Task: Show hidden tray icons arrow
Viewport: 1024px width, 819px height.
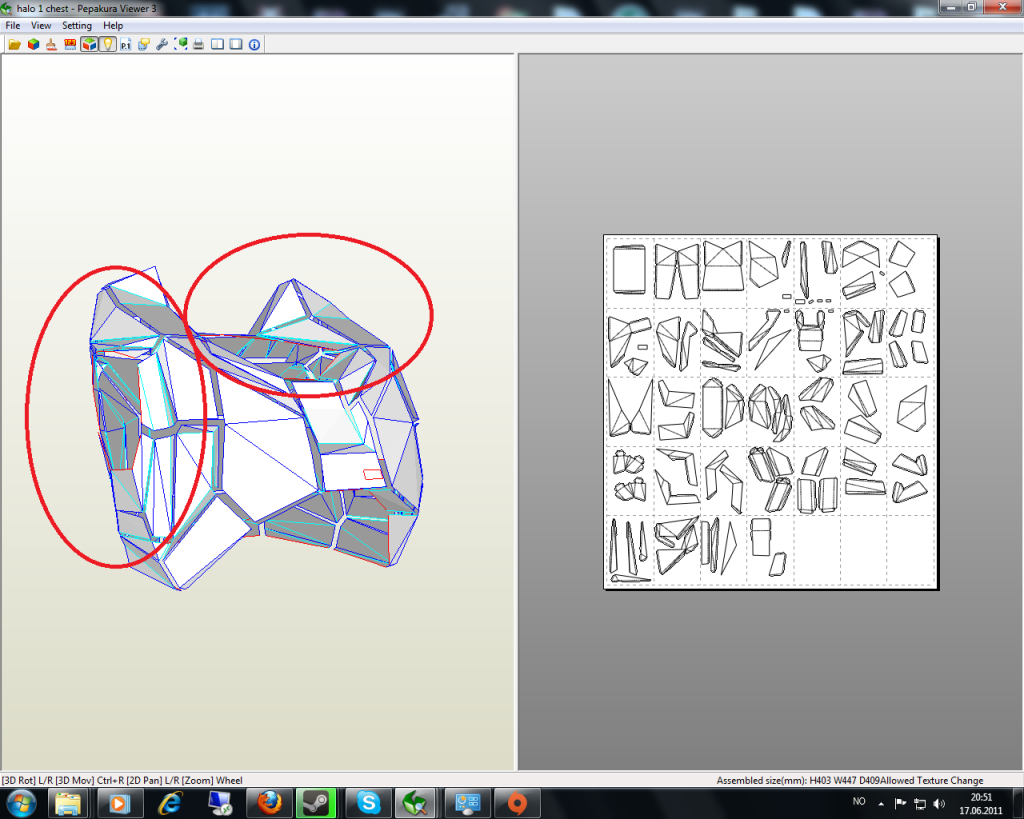Action: click(x=881, y=804)
